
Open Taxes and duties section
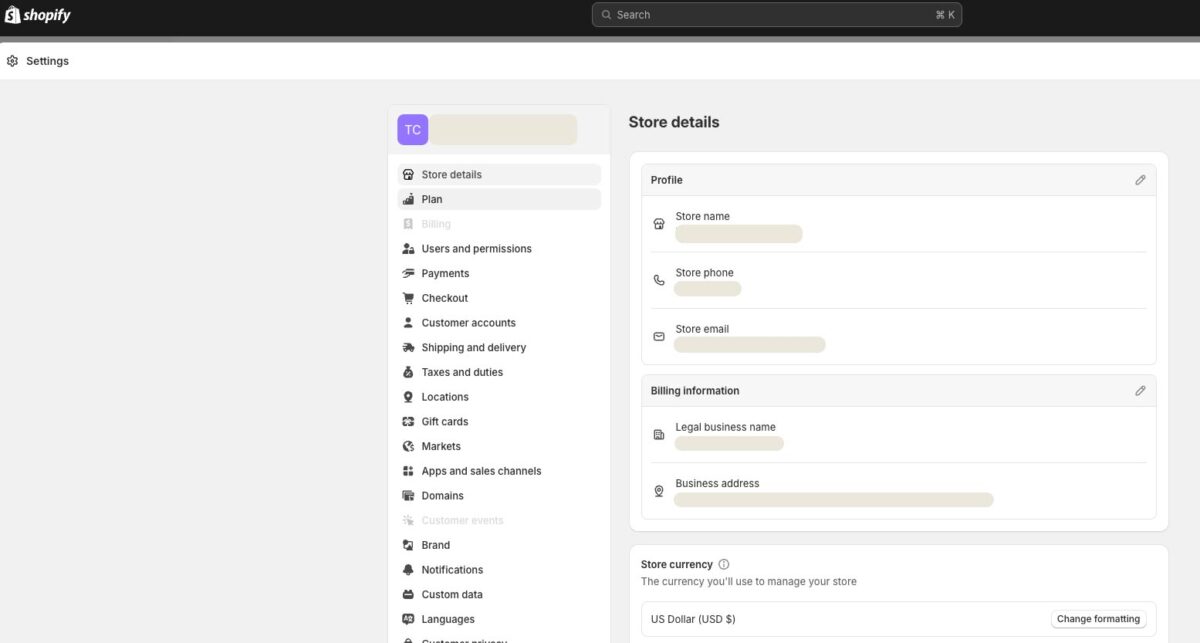[462, 372]
